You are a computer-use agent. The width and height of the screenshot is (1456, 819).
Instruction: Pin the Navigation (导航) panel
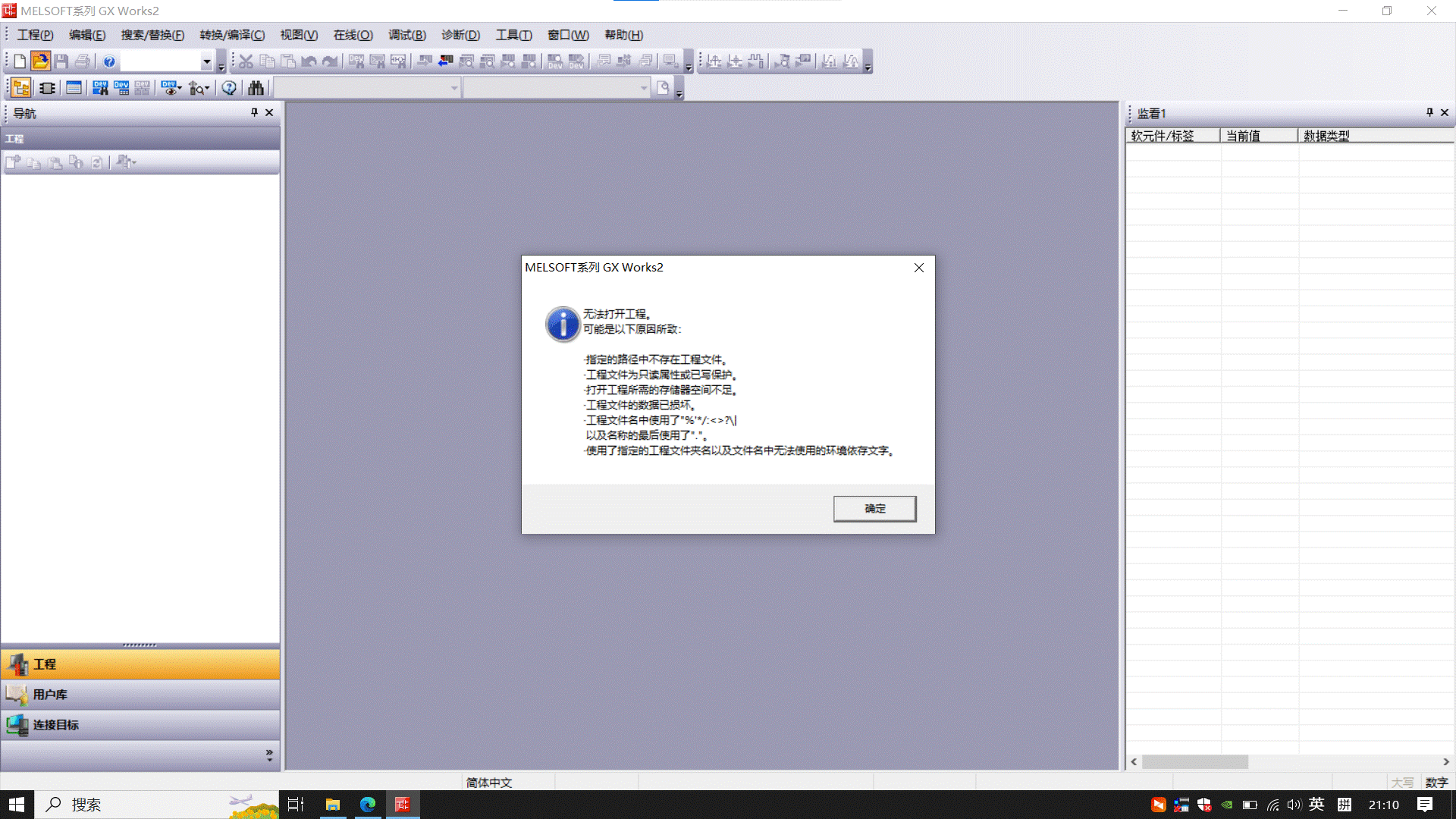pyautogui.click(x=254, y=112)
